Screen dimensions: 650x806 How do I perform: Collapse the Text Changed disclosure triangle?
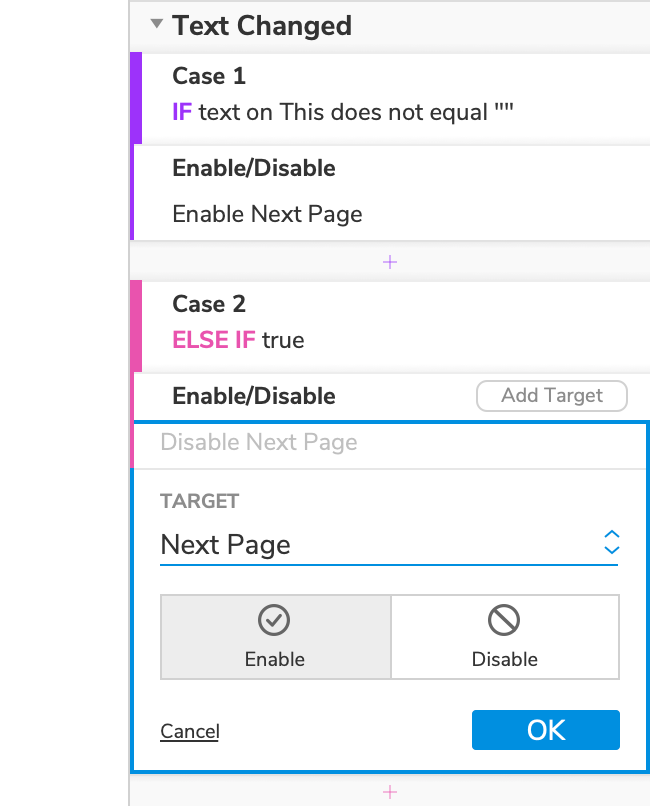[156, 25]
